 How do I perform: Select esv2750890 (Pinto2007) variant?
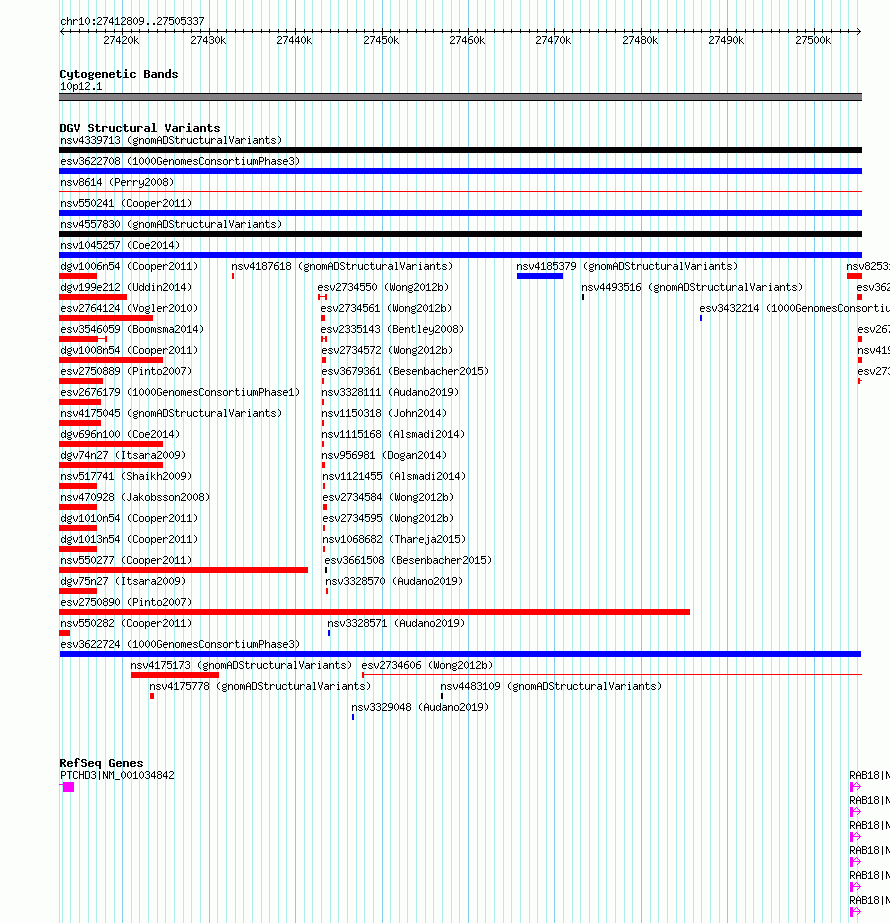(x=126, y=602)
